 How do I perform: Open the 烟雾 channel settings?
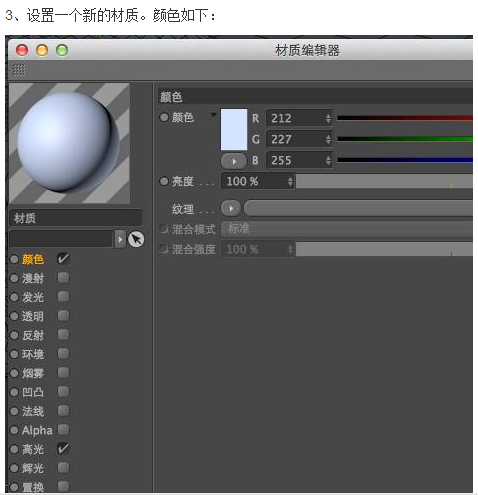(x=33, y=373)
